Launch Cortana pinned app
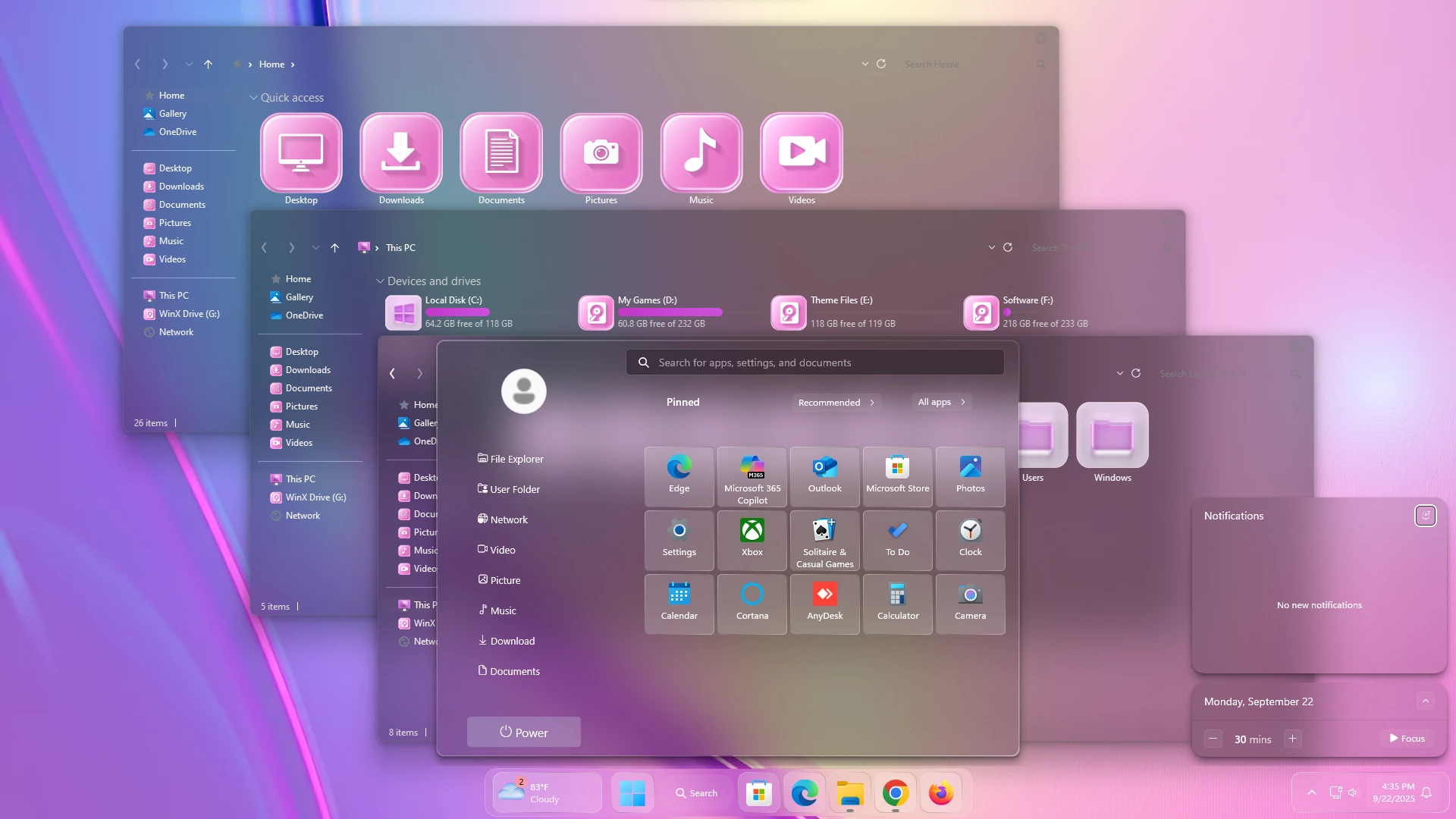Image resolution: width=1456 pixels, height=819 pixels. tap(752, 604)
